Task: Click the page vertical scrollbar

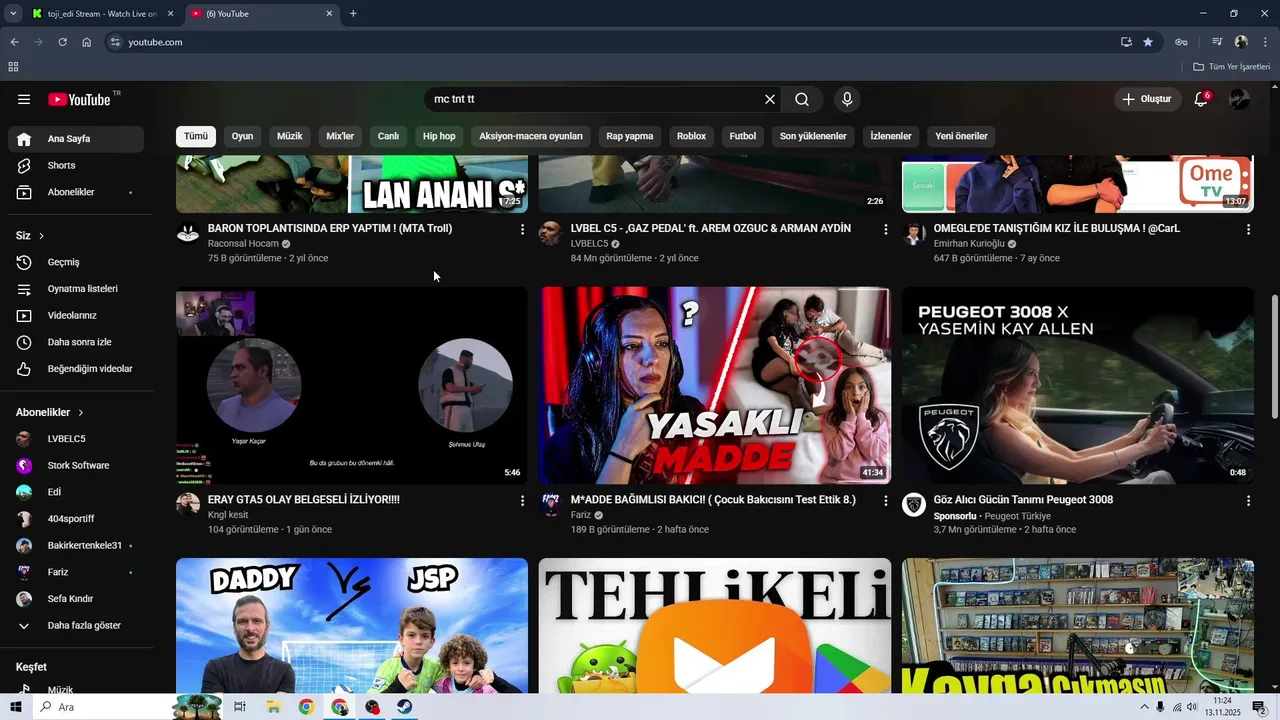Action: click(1274, 357)
